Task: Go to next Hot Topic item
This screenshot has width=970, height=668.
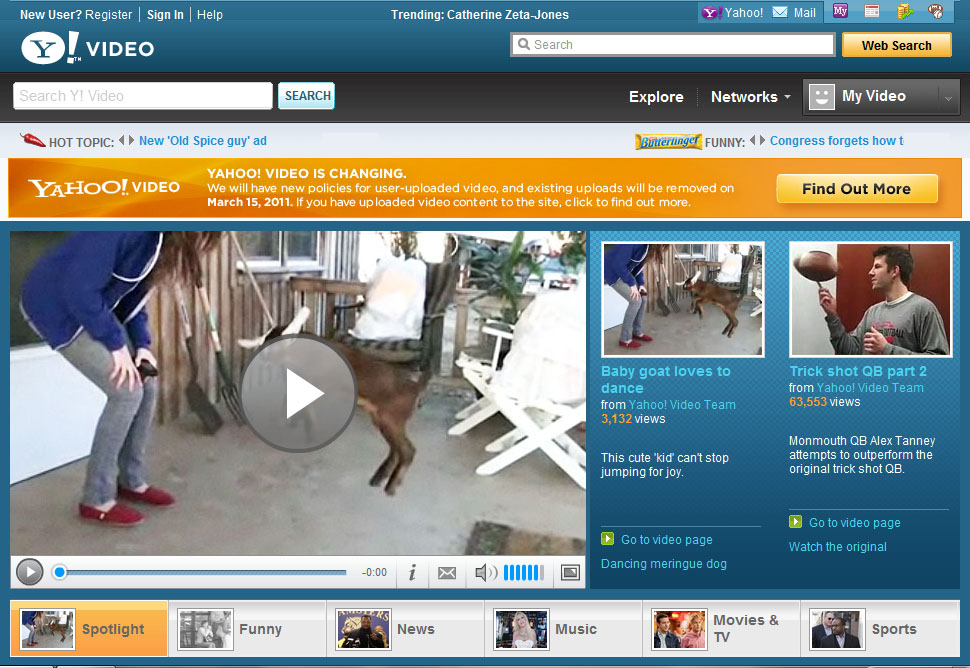Action: (x=131, y=140)
